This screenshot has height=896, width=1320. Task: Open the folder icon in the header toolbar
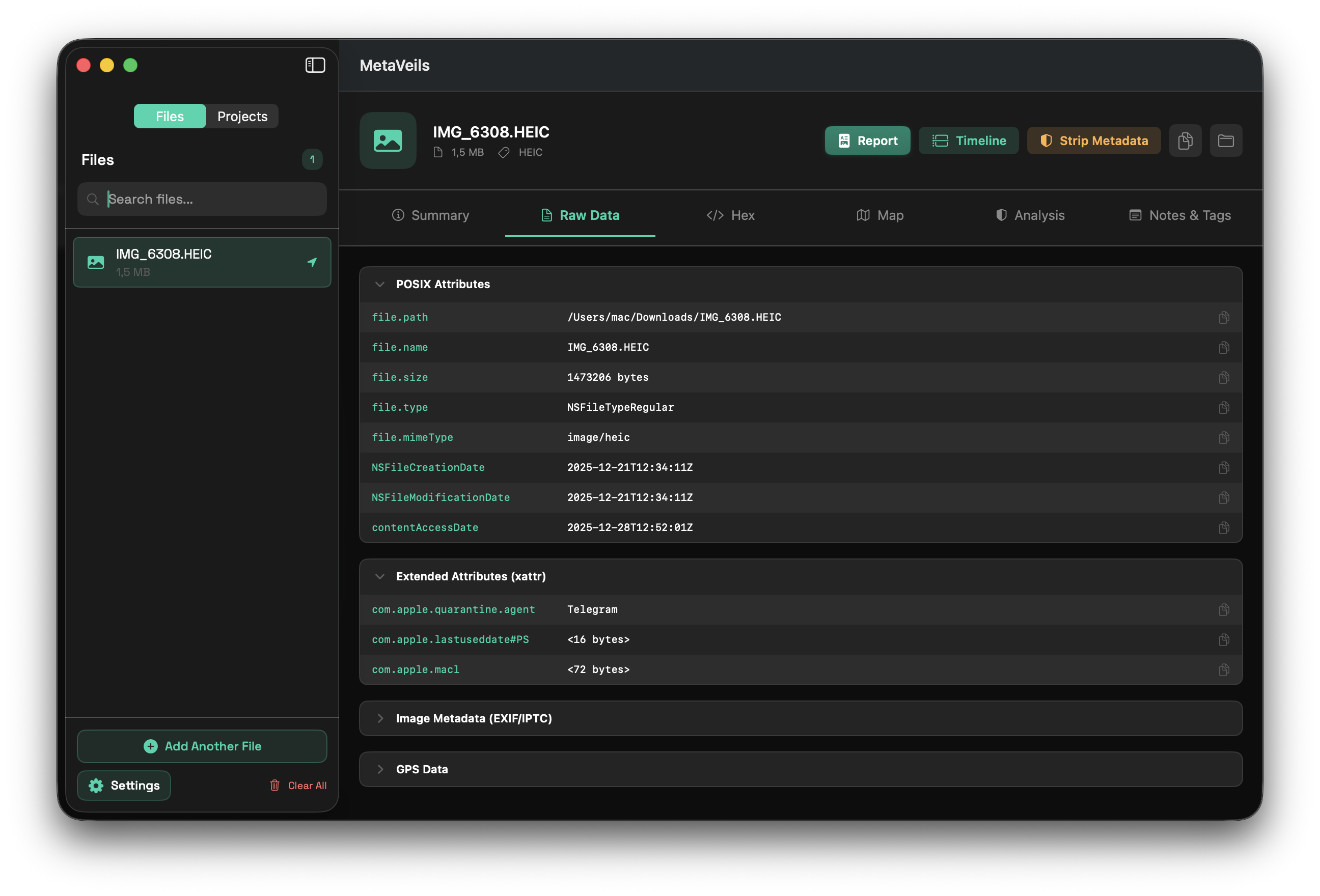1225,141
